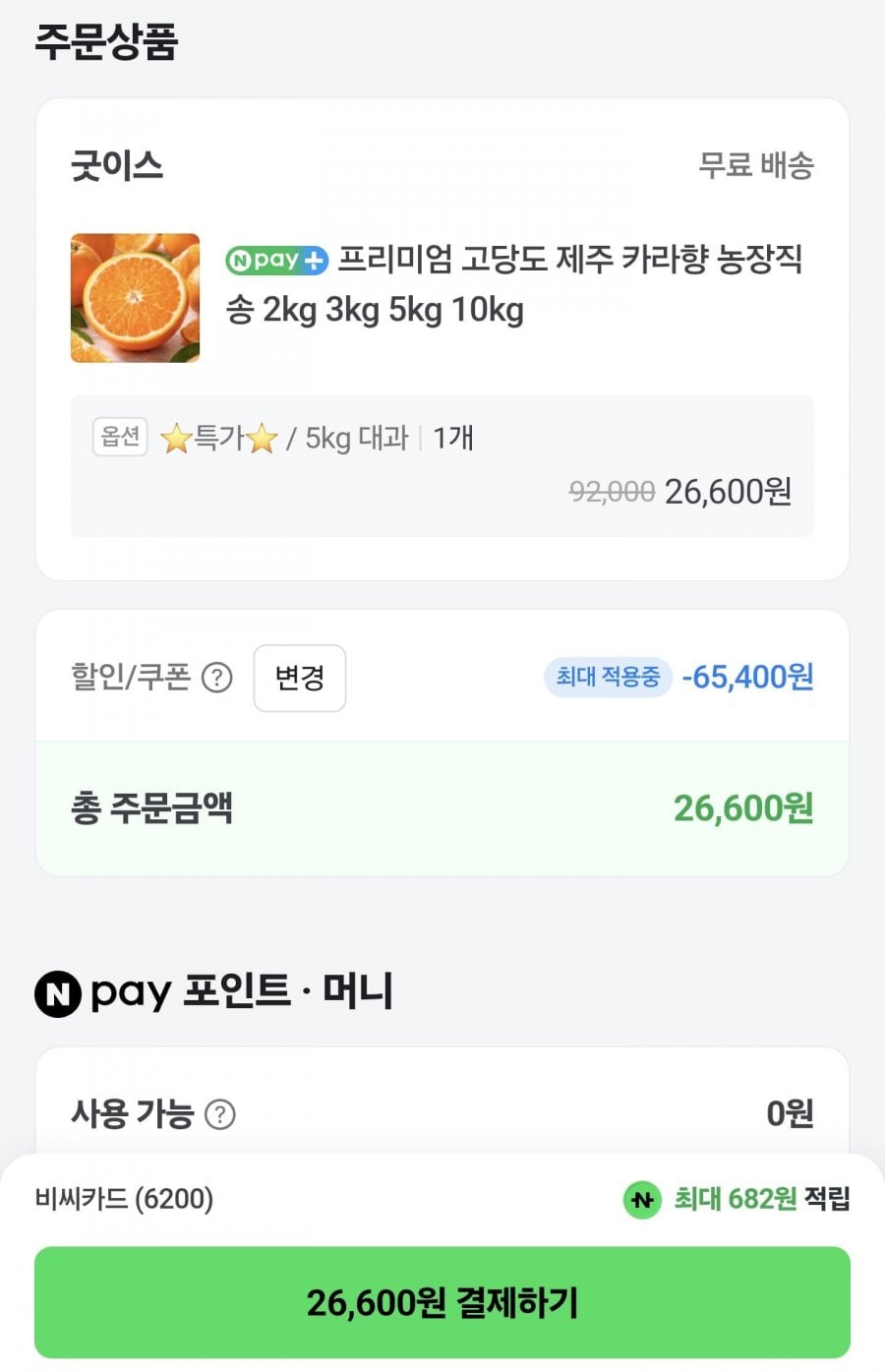Image resolution: width=885 pixels, height=1372 pixels.
Task: Tap the 옵션 badge in option row
Action: (x=120, y=437)
